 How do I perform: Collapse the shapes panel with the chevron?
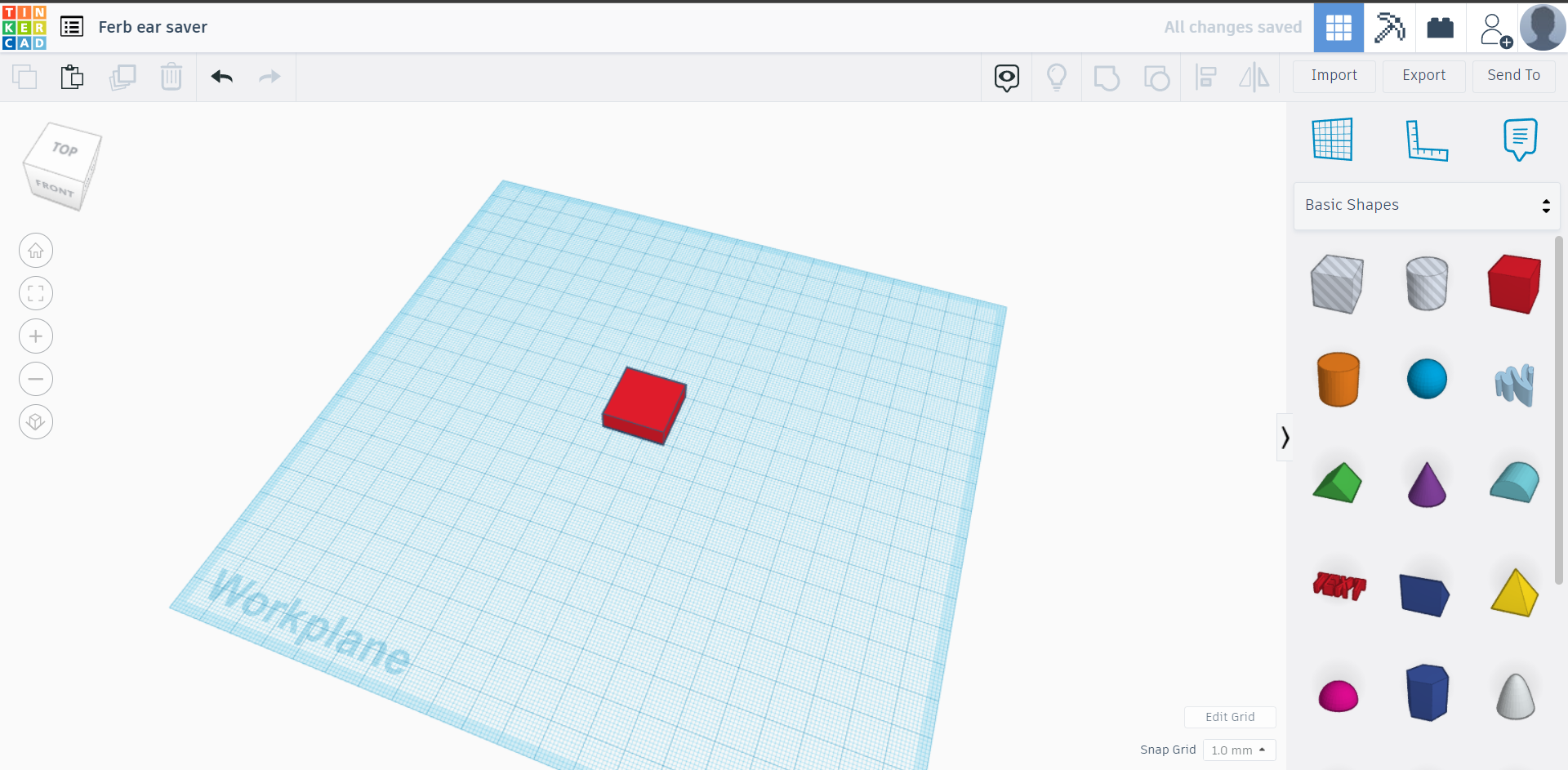pos(1285,437)
